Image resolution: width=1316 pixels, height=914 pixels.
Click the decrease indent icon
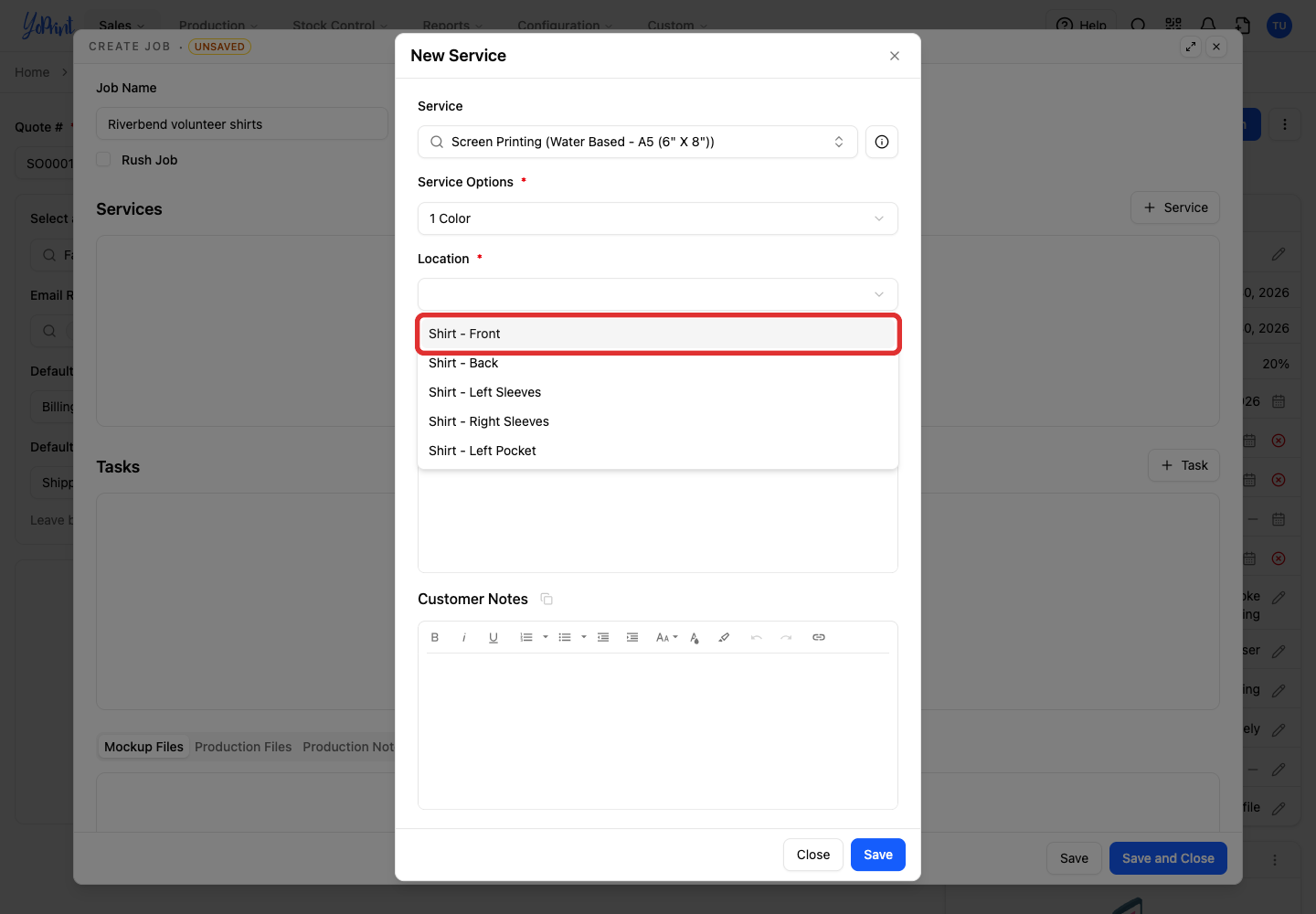(x=603, y=638)
